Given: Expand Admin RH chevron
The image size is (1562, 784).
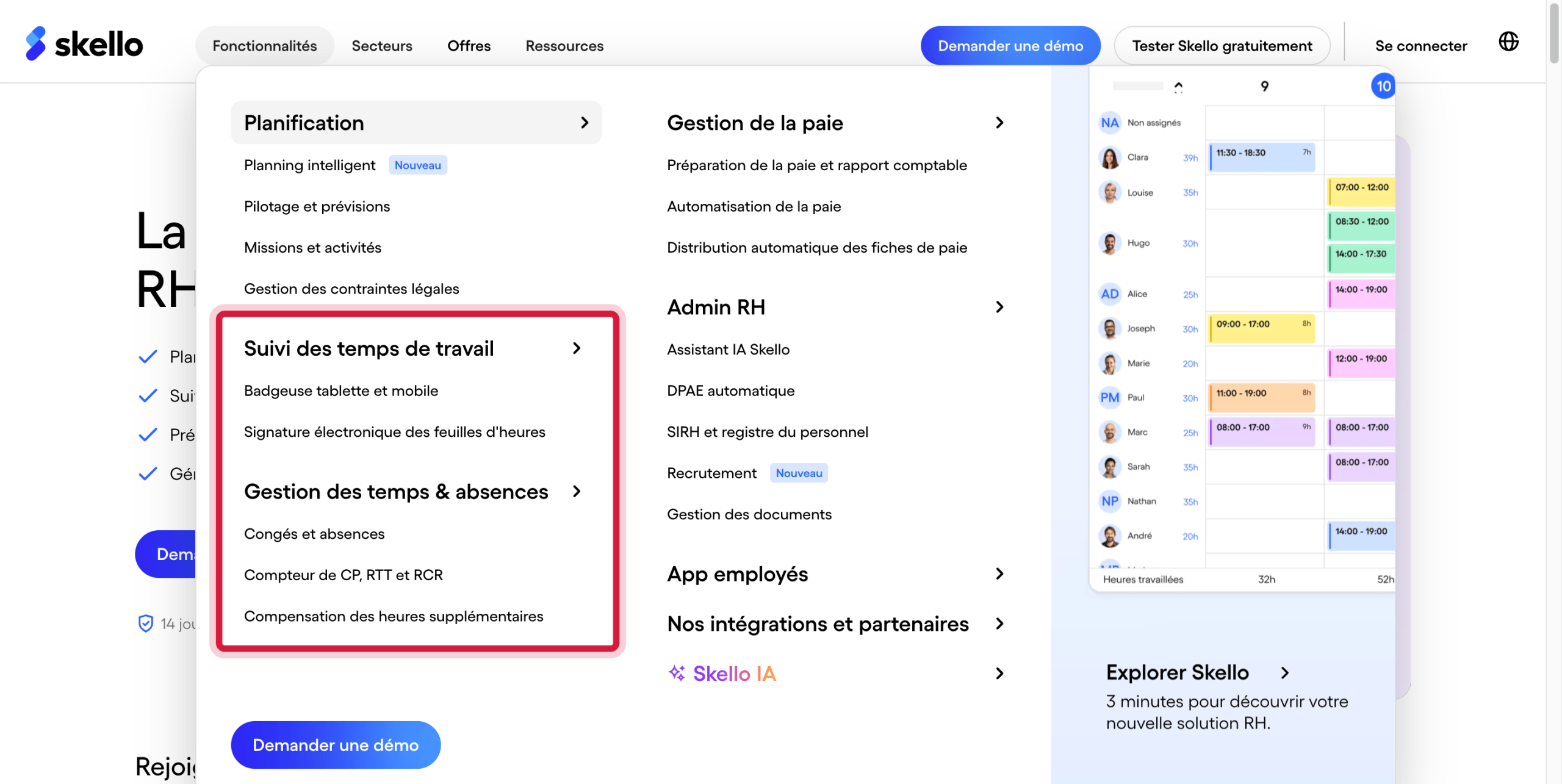Looking at the screenshot, I should pos(999,307).
